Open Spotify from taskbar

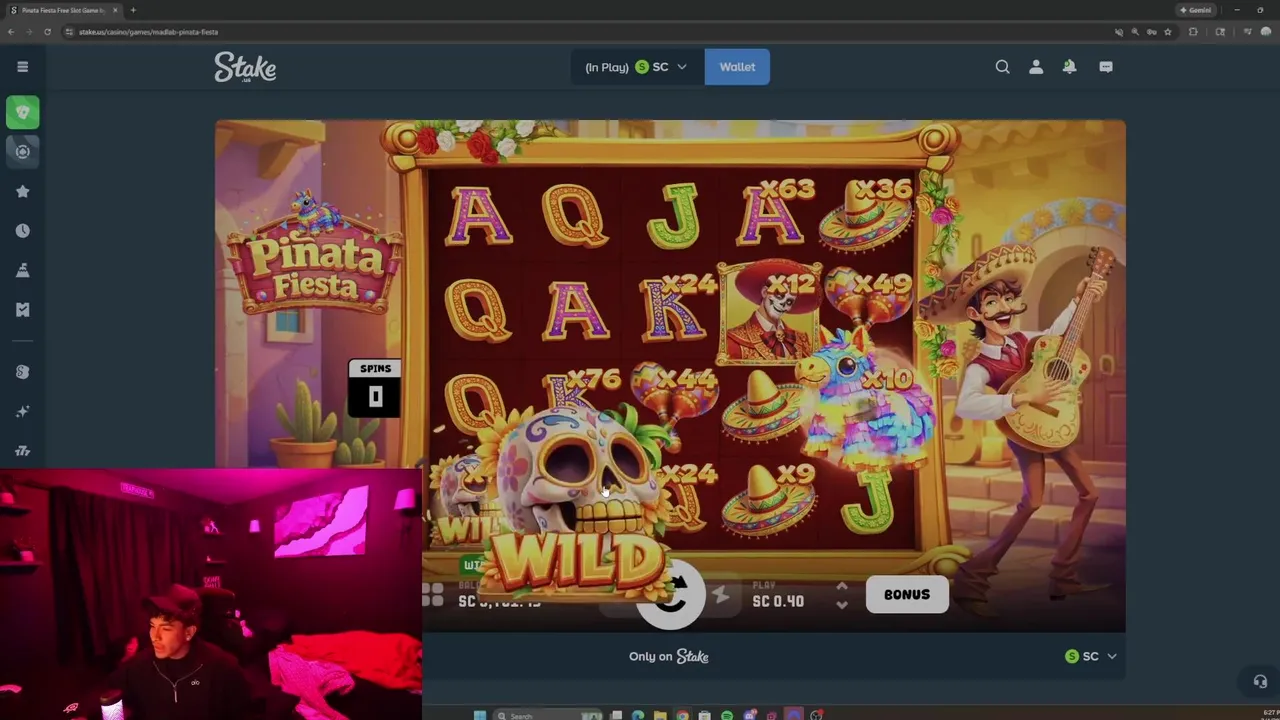[727, 715]
